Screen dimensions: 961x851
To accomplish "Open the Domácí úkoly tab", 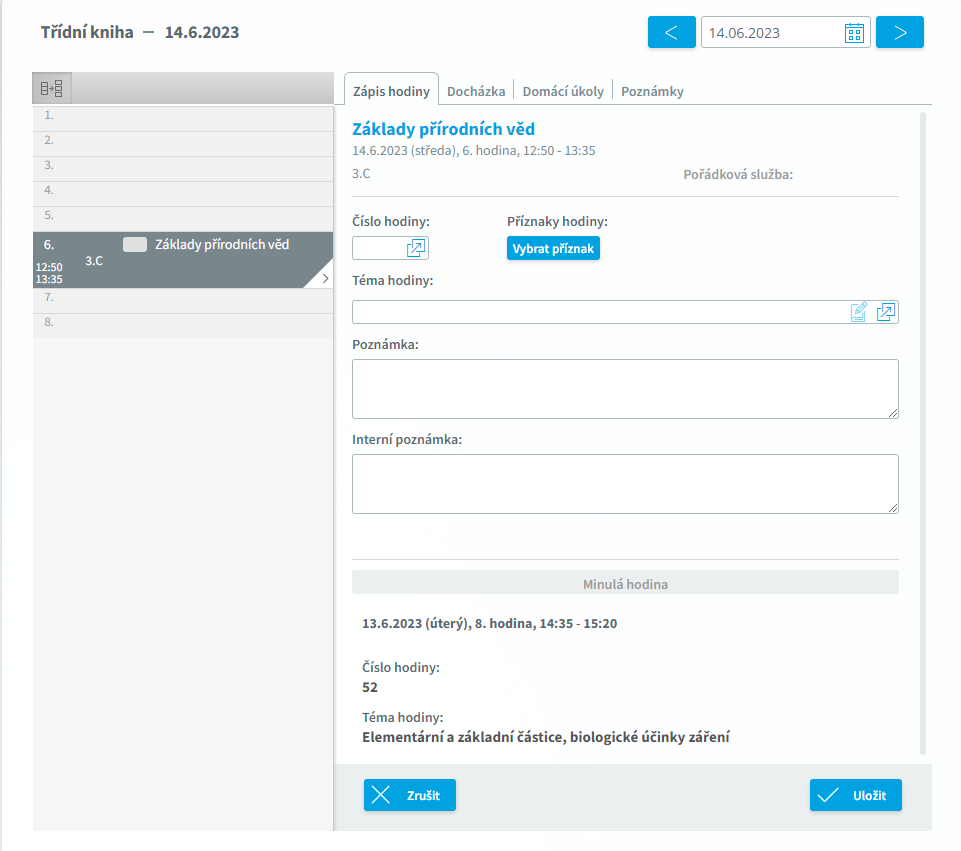I will [563, 91].
